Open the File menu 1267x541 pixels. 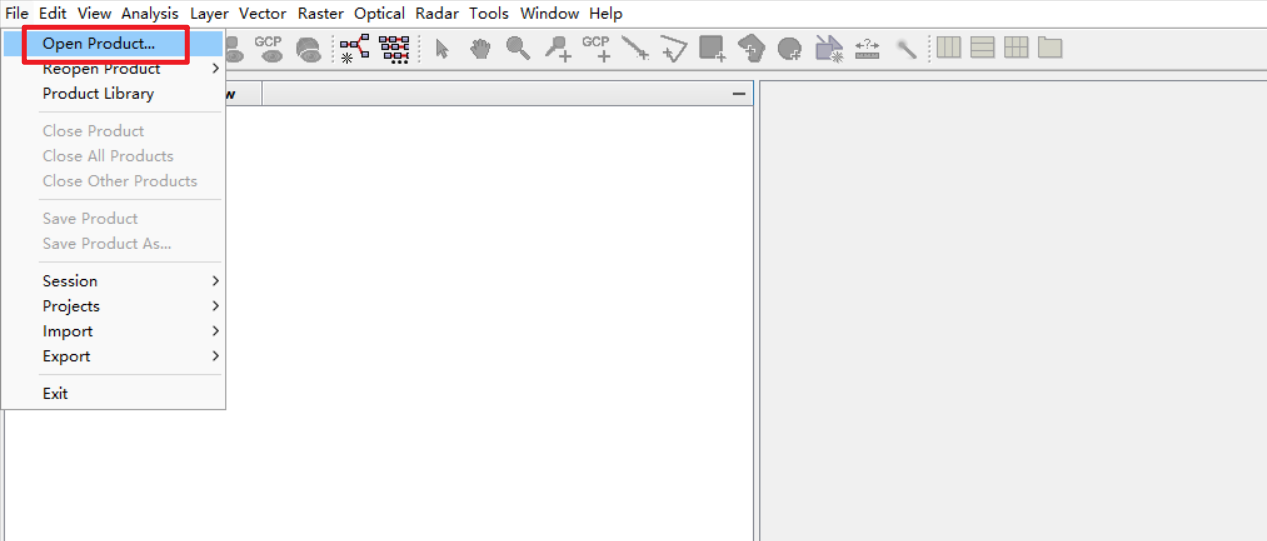[x=17, y=13]
